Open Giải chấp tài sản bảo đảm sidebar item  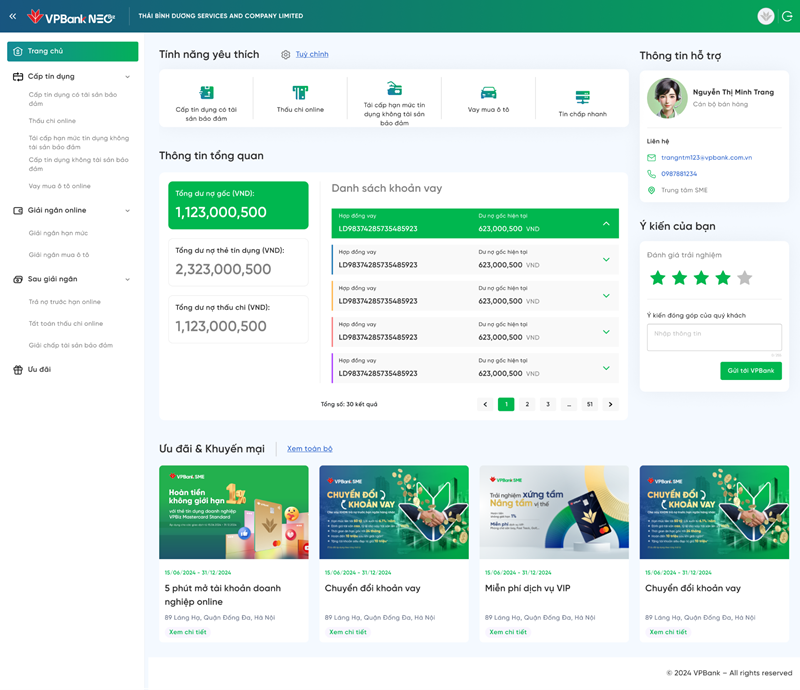[70, 346]
